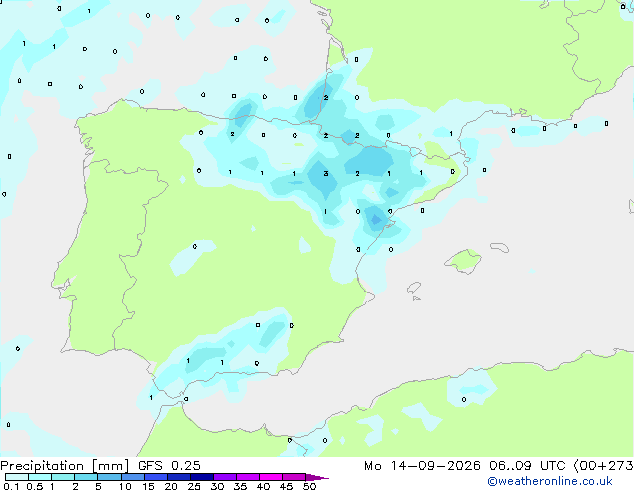
Task: Select the 15–20 mm legend swatch
Action: (155, 477)
